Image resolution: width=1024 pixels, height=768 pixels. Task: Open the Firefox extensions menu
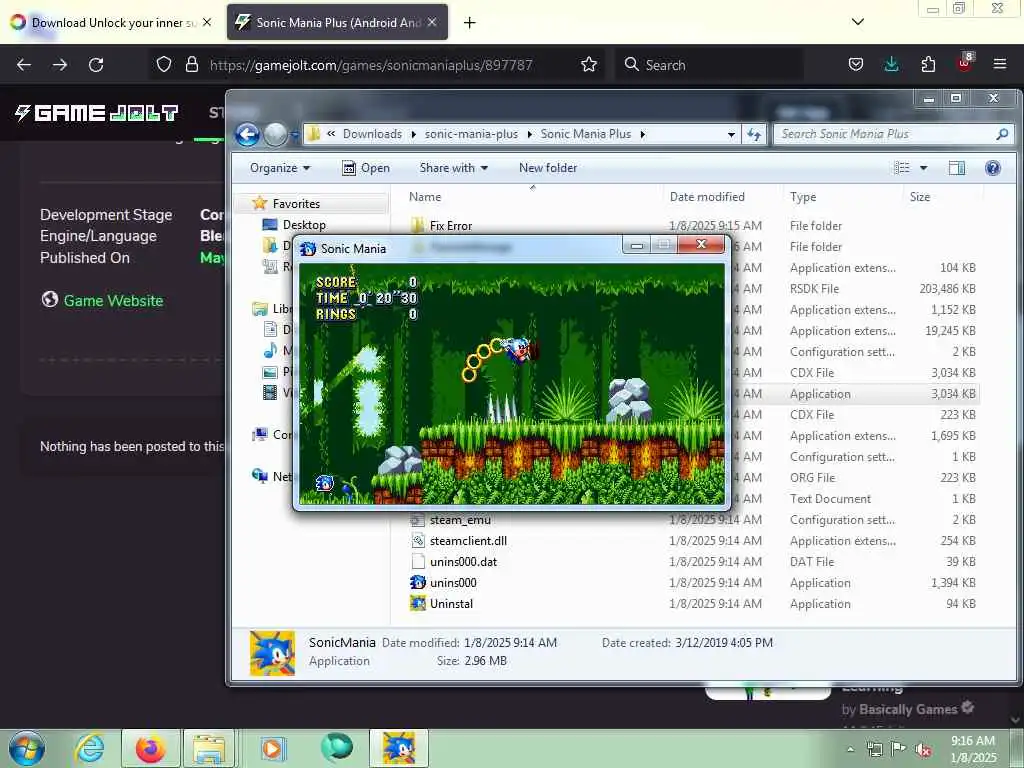pos(928,65)
